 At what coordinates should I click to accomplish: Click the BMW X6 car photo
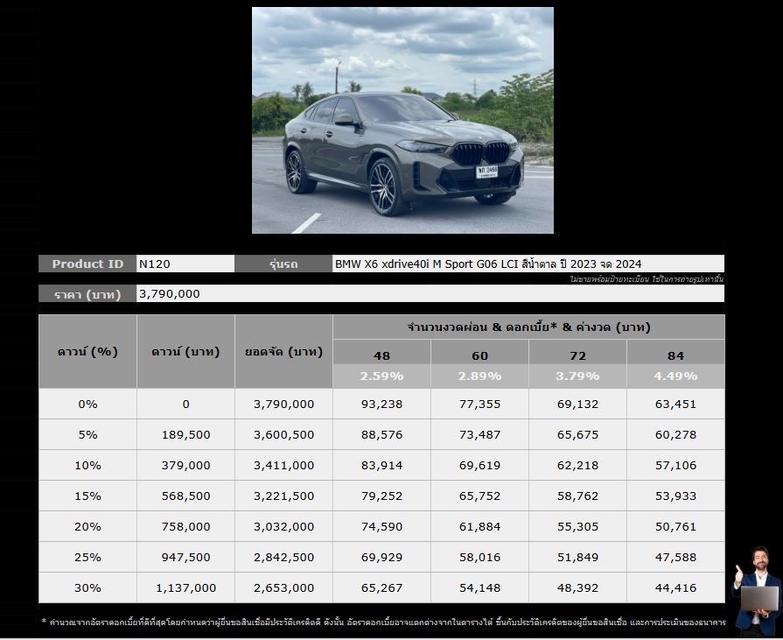coord(402,120)
